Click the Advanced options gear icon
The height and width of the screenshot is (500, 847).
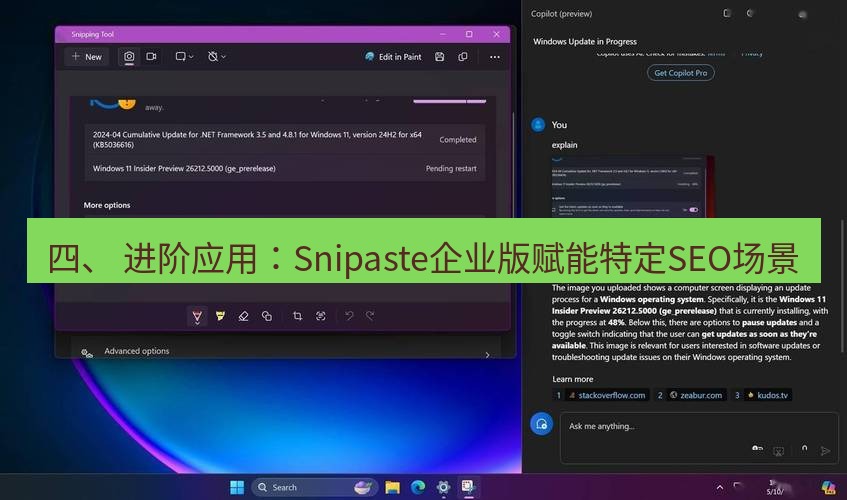[87, 353]
